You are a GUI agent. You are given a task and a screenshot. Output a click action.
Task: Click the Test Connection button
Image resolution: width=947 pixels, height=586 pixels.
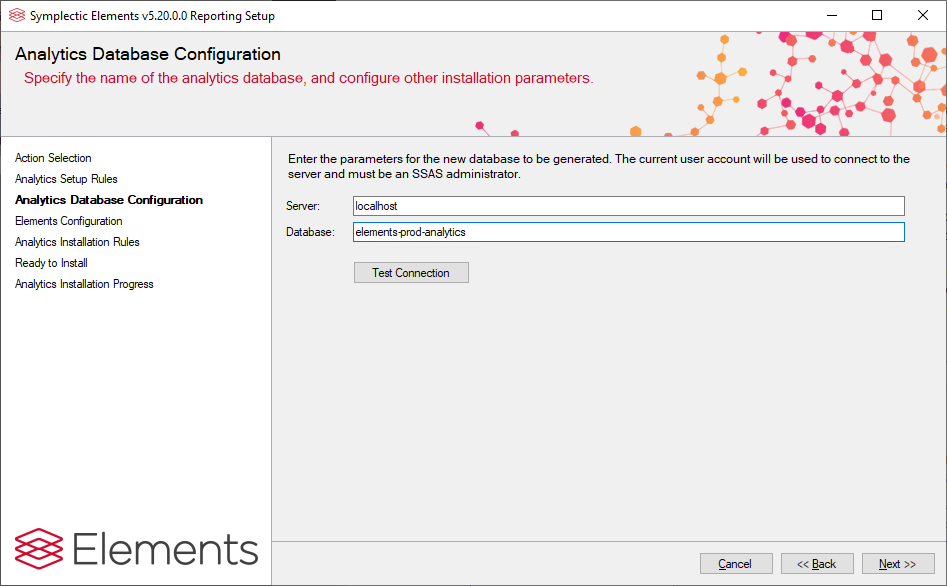(411, 272)
